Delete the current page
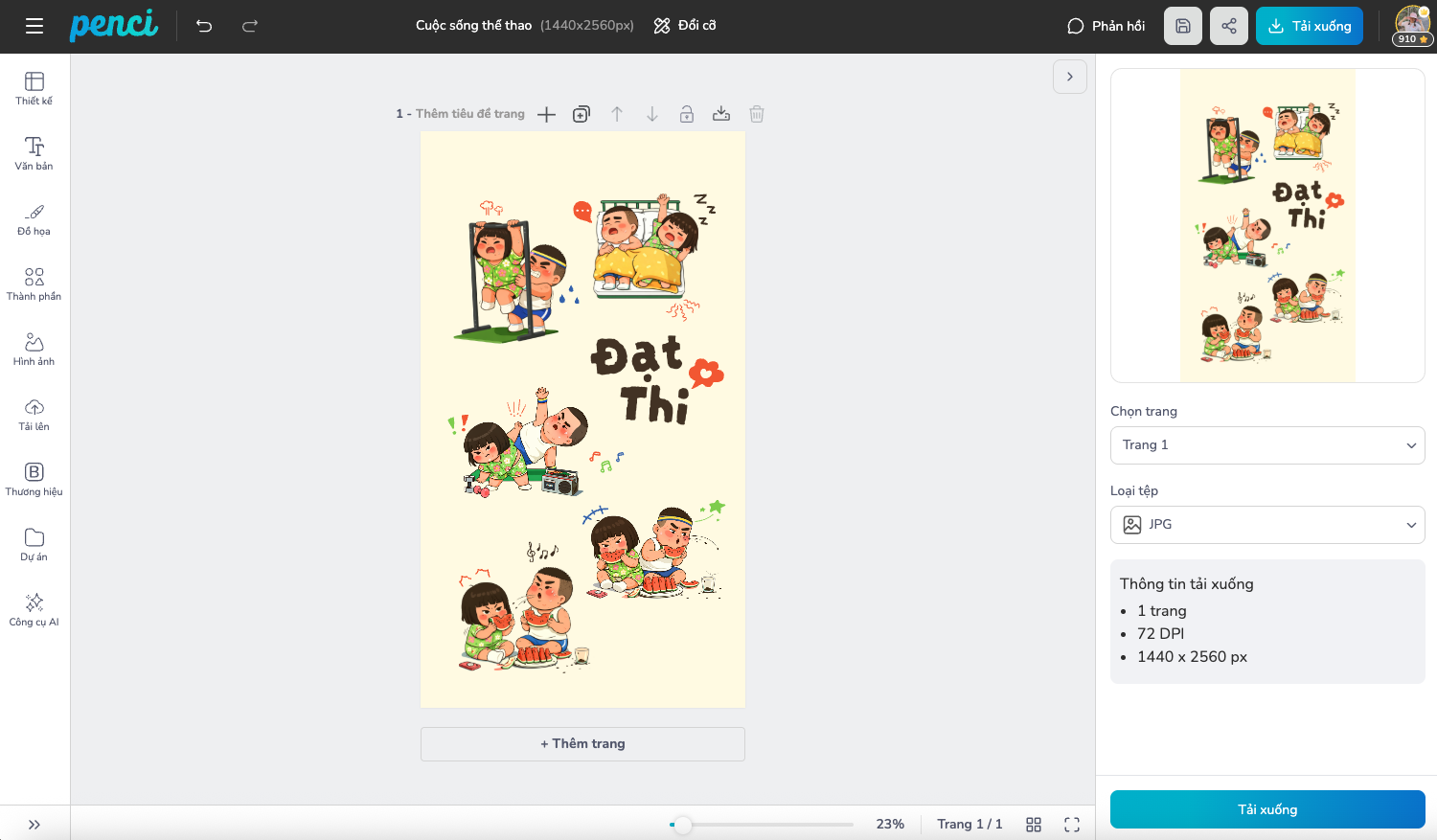Image resolution: width=1437 pixels, height=840 pixels. 756,114
